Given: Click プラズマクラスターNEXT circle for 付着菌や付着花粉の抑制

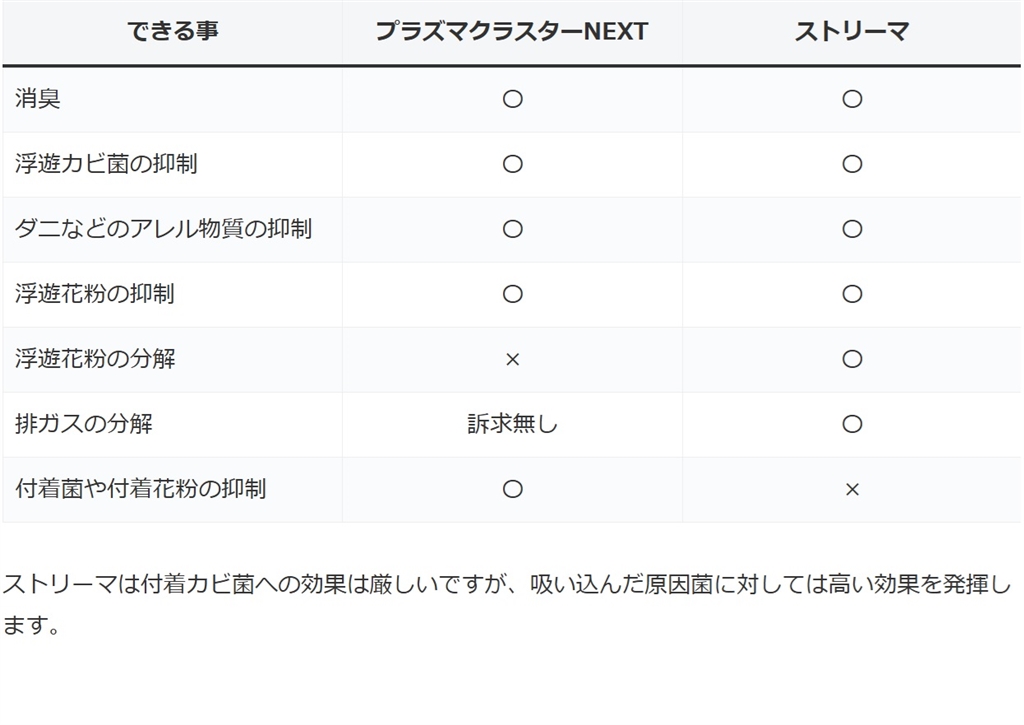Looking at the screenshot, I should click(512, 489).
